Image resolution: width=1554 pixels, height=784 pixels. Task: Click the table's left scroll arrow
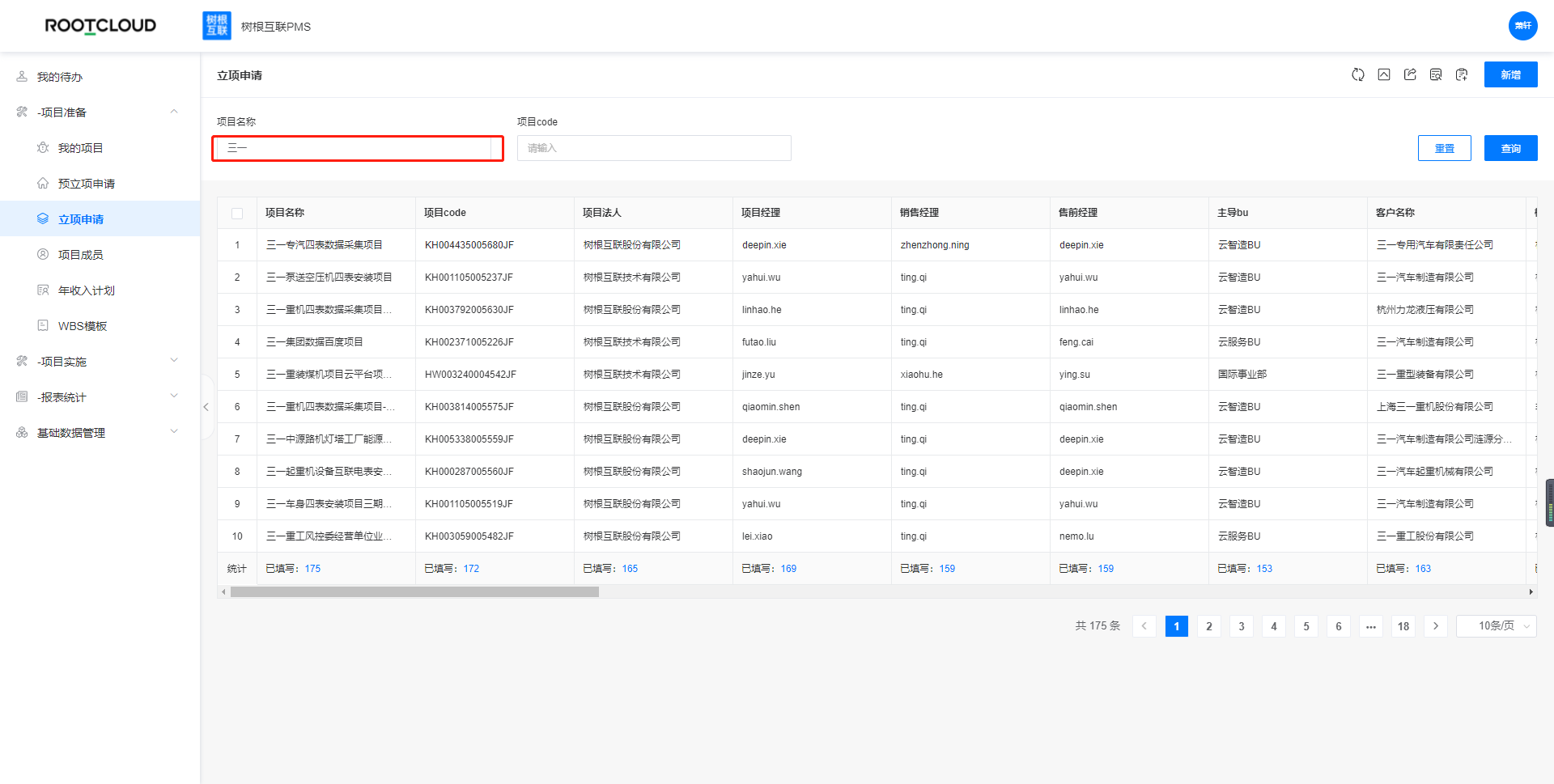point(223,592)
